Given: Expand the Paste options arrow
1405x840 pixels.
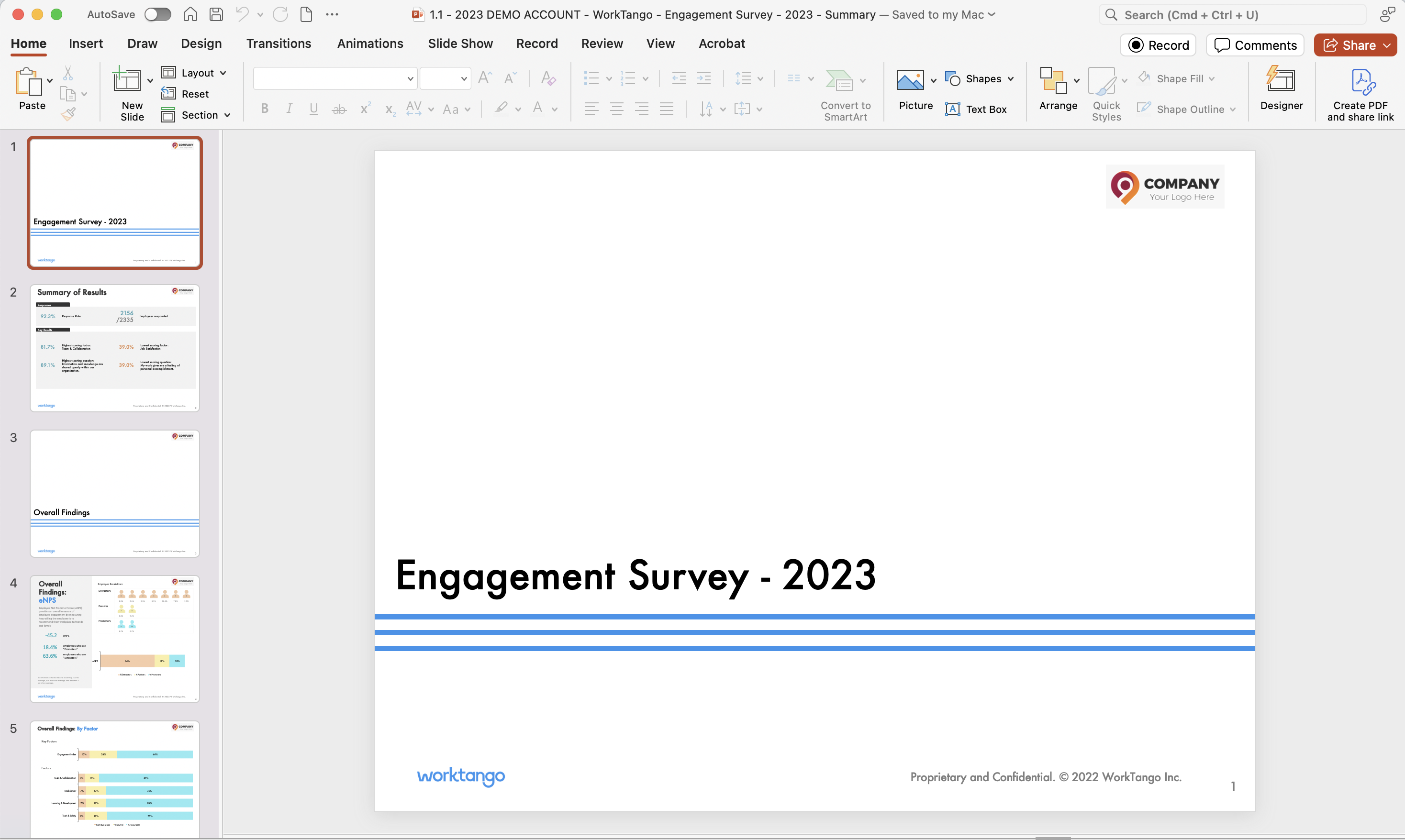Looking at the screenshot, I should [x=50, y=81].
